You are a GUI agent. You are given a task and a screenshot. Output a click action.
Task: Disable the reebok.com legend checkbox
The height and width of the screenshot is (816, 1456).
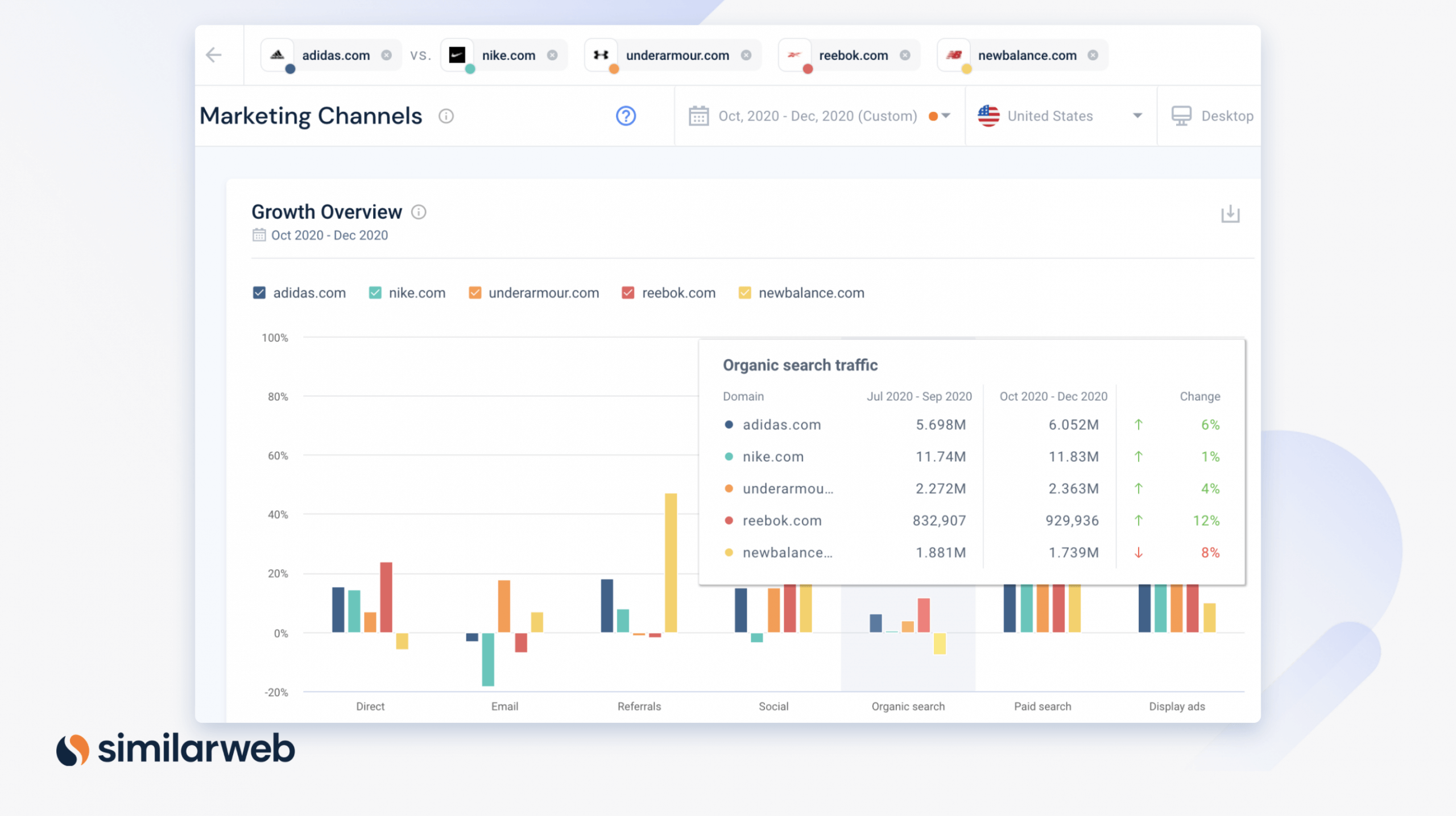click(x=628, y=292)
